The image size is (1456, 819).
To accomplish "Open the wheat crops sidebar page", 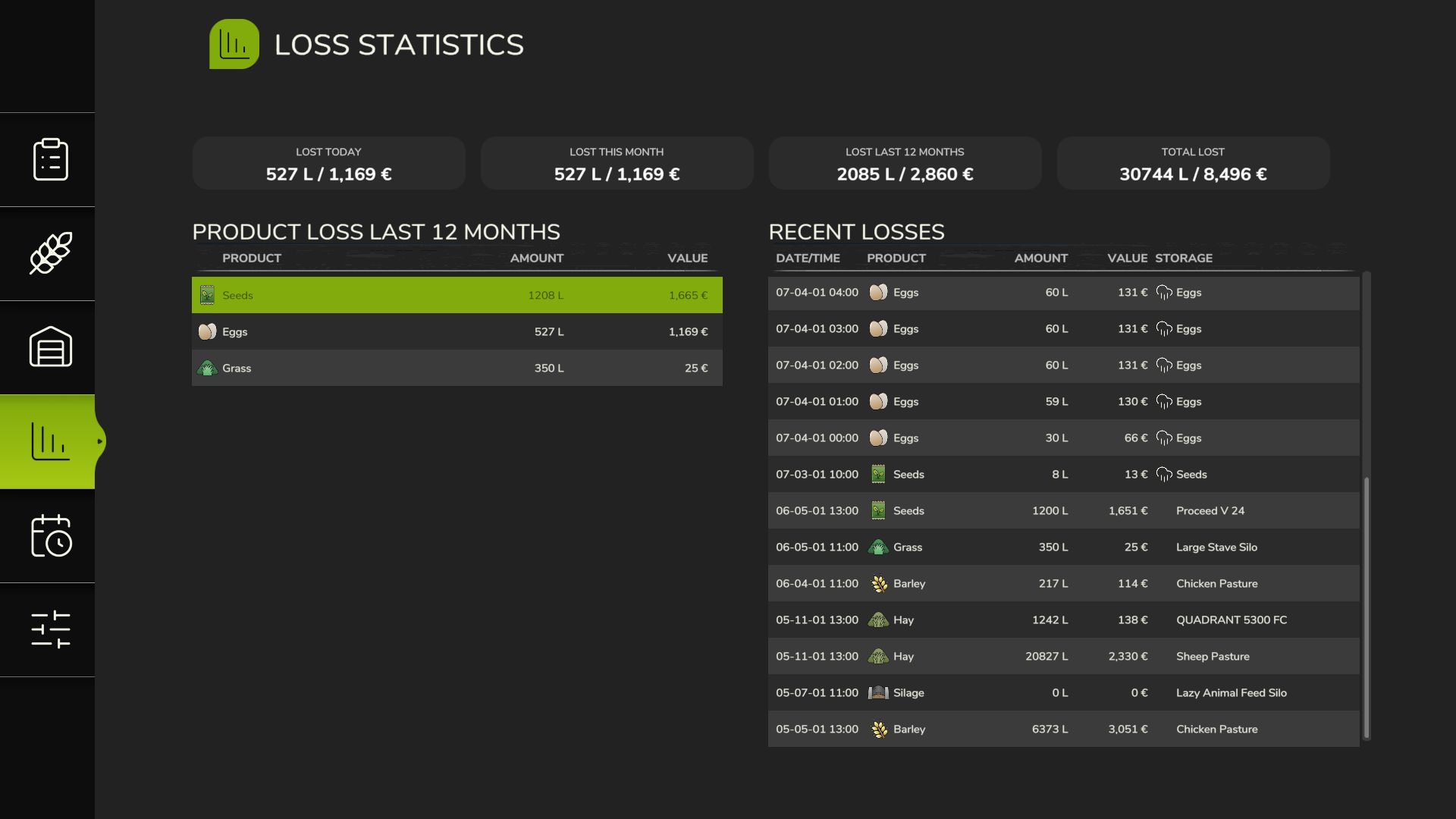I will coord(50,253).
